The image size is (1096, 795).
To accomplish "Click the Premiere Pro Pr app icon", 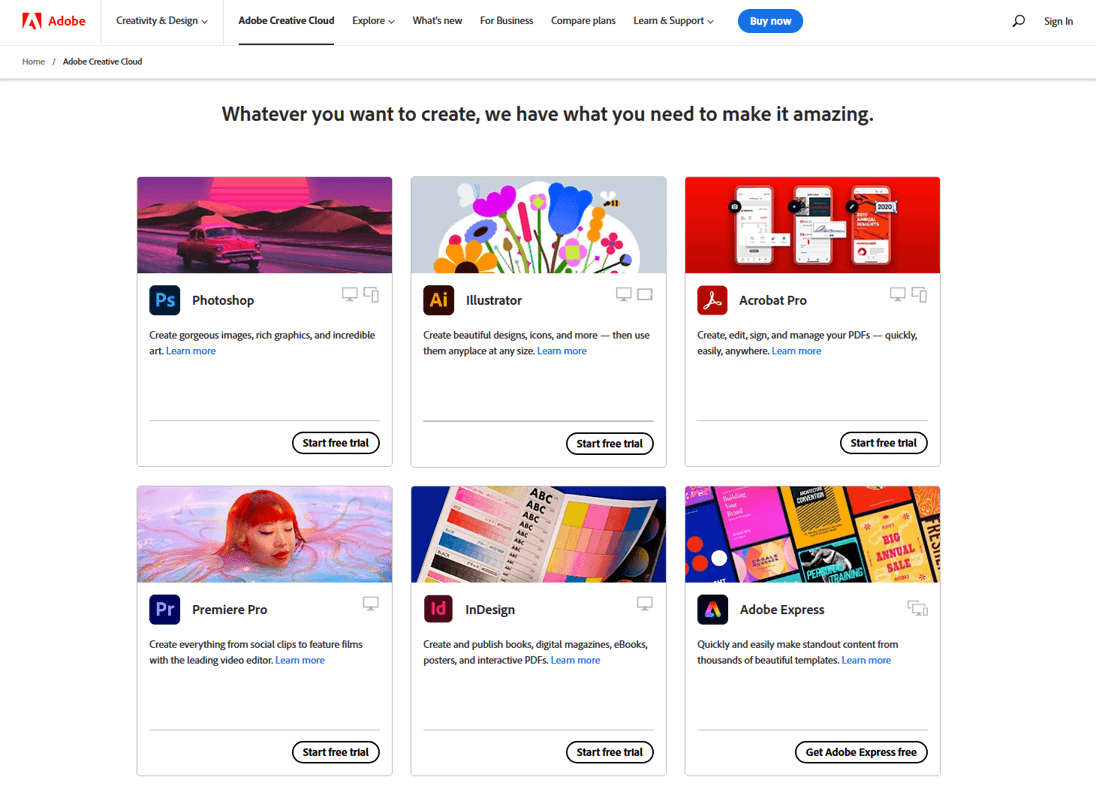I will point(165,609).
